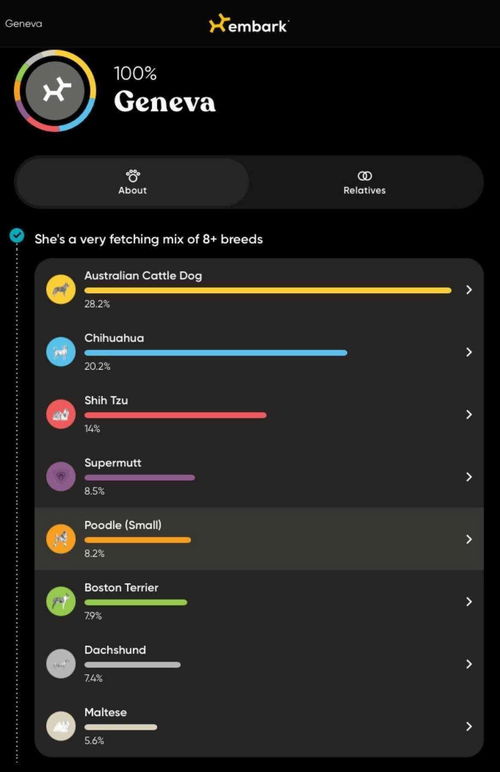Screen dimensions: 500x772
Task: Expand Chihuahua details chevron
Action: point(469,352)
